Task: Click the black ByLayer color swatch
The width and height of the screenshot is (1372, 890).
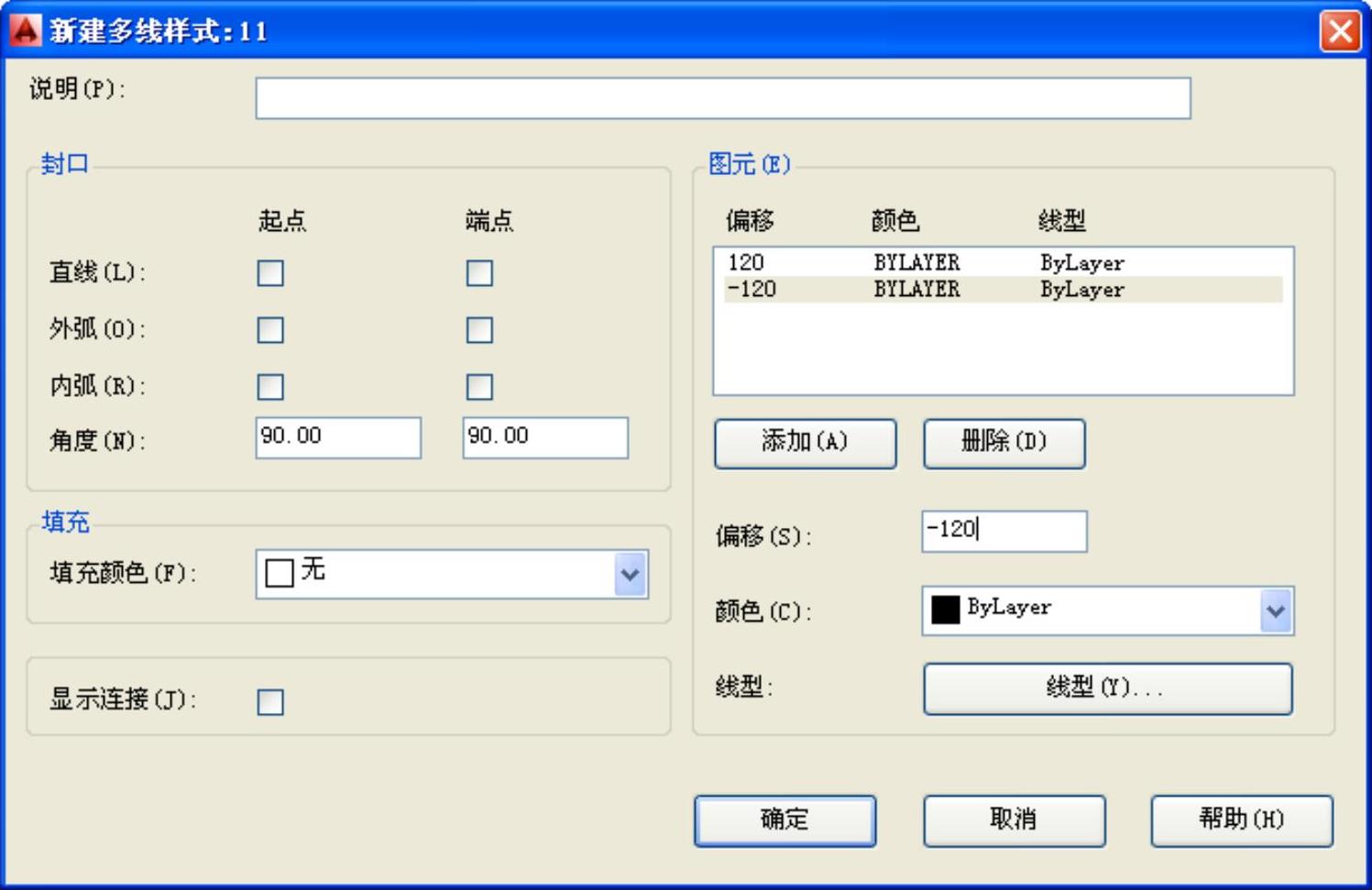Action: click(945, 610)
